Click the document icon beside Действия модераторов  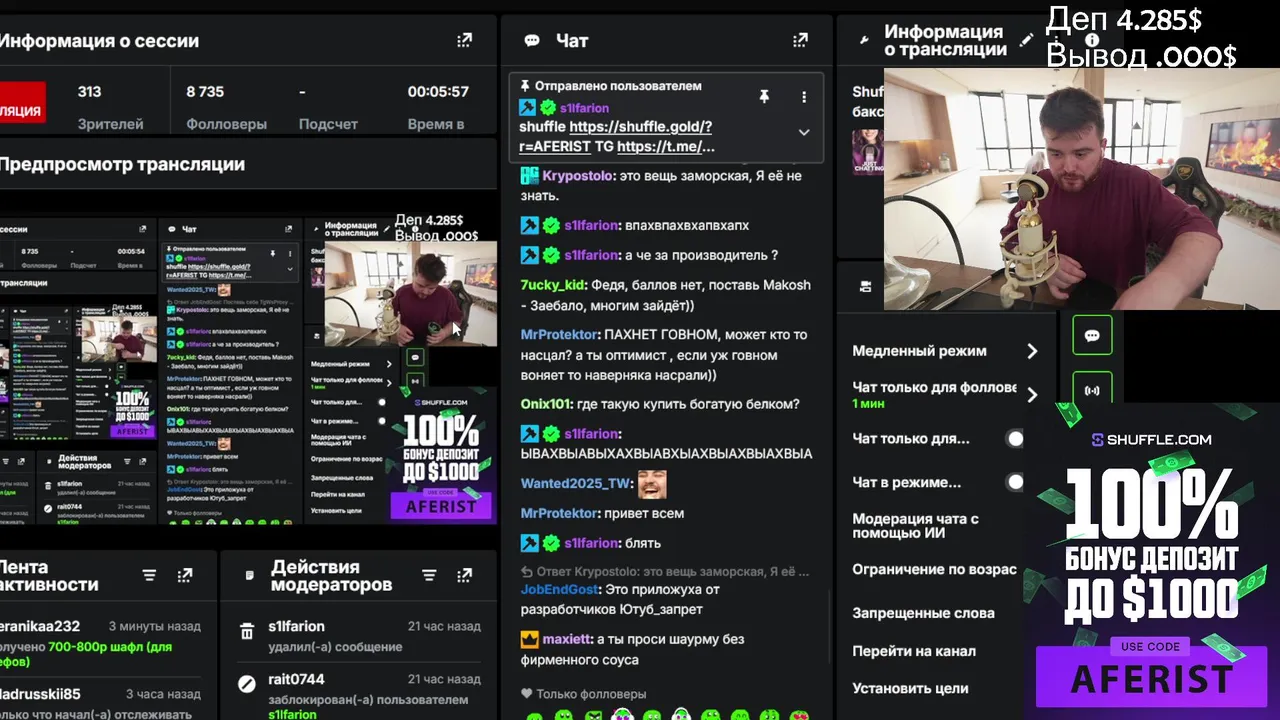click(250, 575)
